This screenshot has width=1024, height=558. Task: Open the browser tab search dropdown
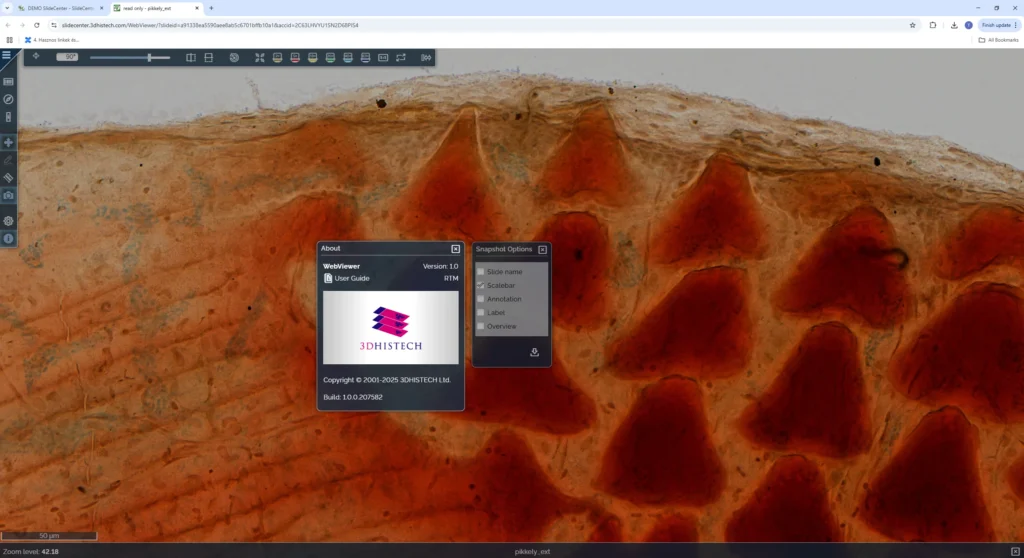[x=7, y=8]
